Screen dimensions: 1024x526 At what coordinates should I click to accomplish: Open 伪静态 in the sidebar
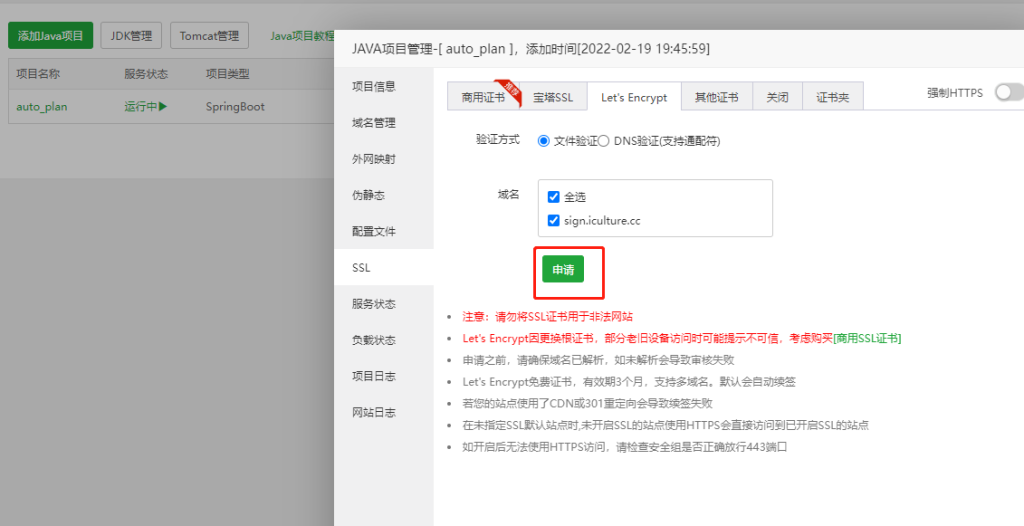point(384,195)
